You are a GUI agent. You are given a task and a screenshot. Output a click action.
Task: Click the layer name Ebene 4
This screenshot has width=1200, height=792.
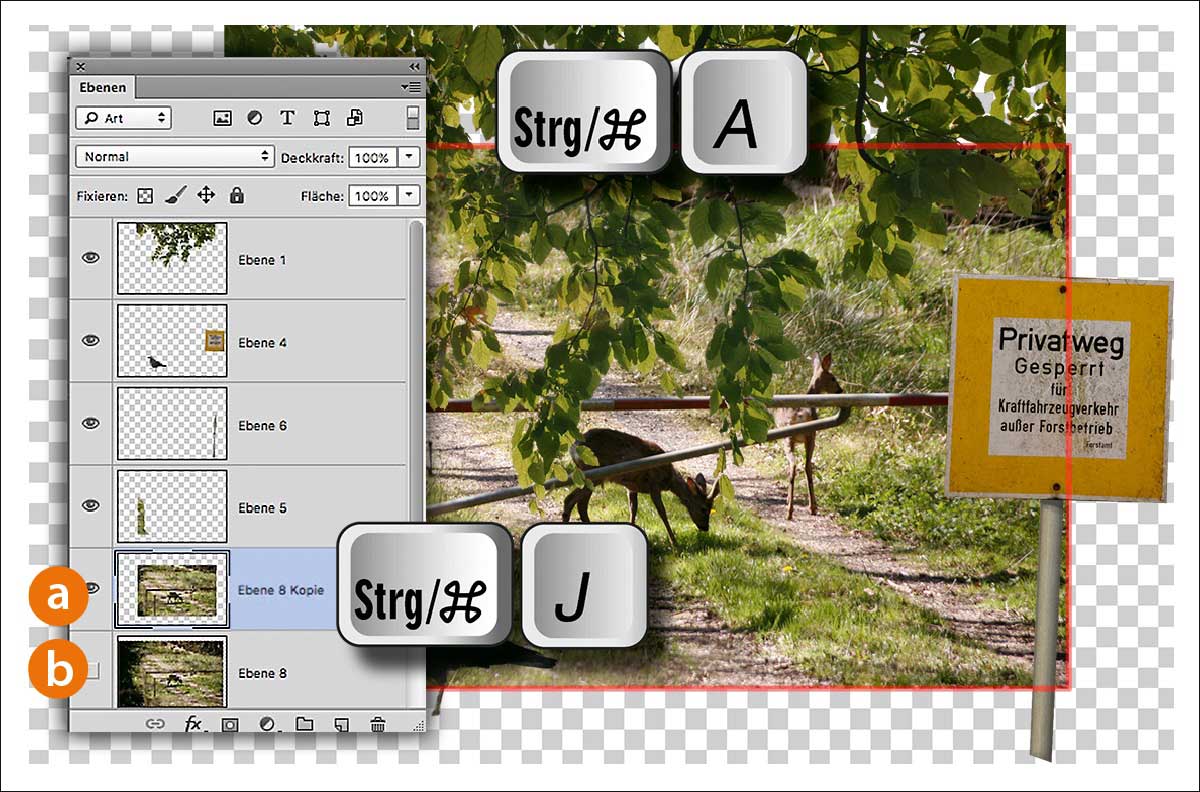tap(262, 343)
